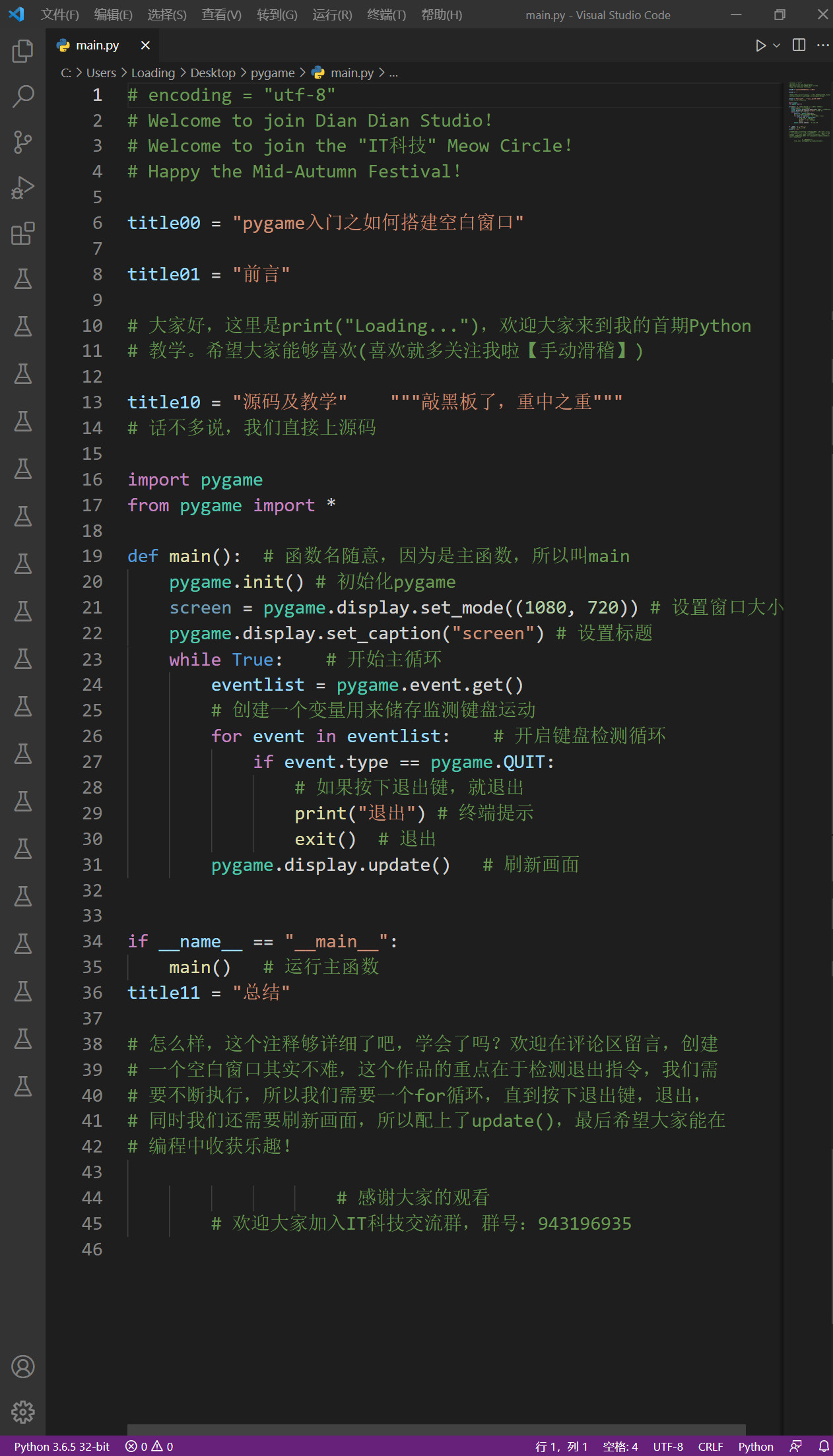Place cursor on 'import pygame' line

[195, 480]
